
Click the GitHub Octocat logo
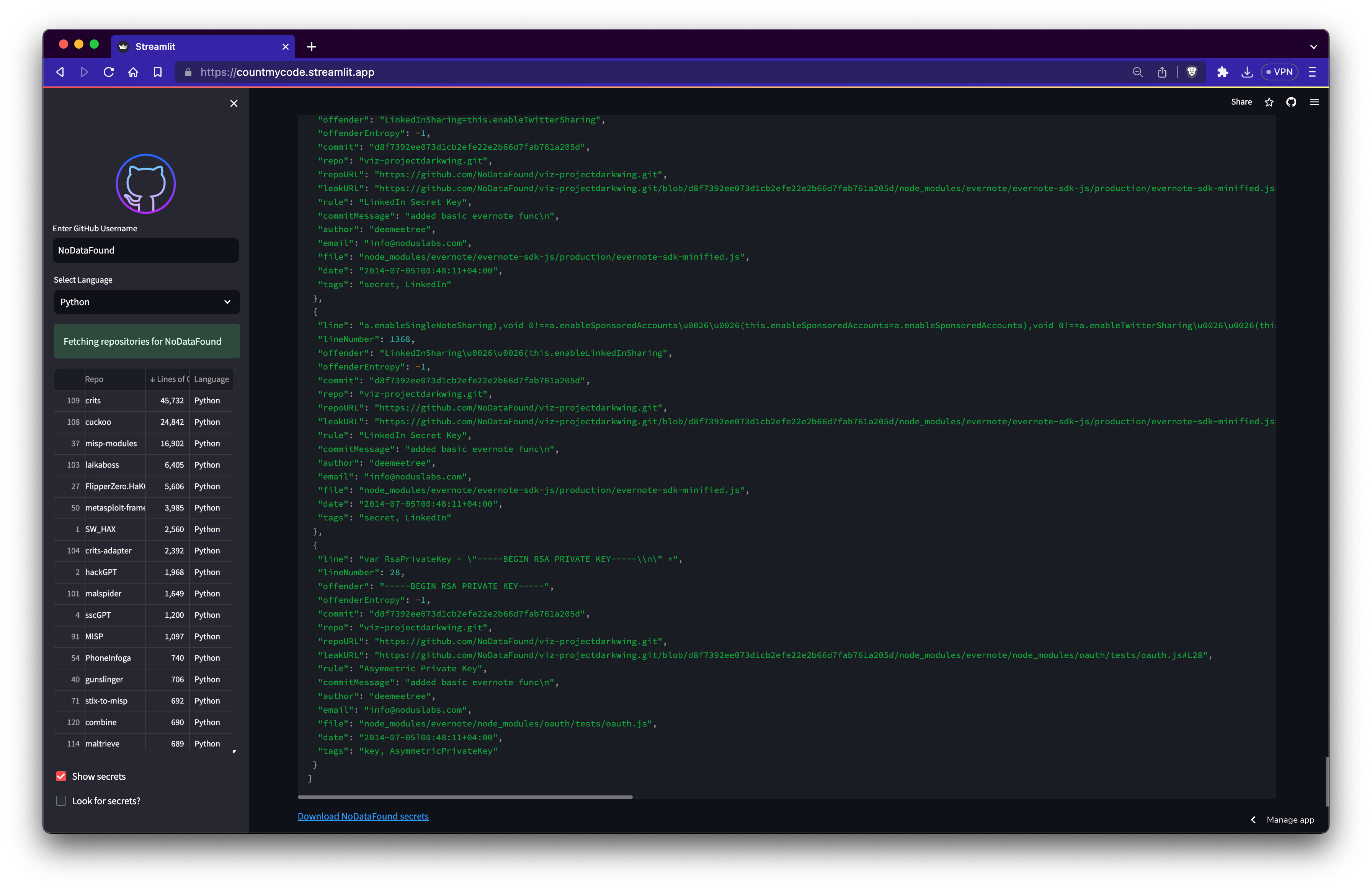coord(146,184)
